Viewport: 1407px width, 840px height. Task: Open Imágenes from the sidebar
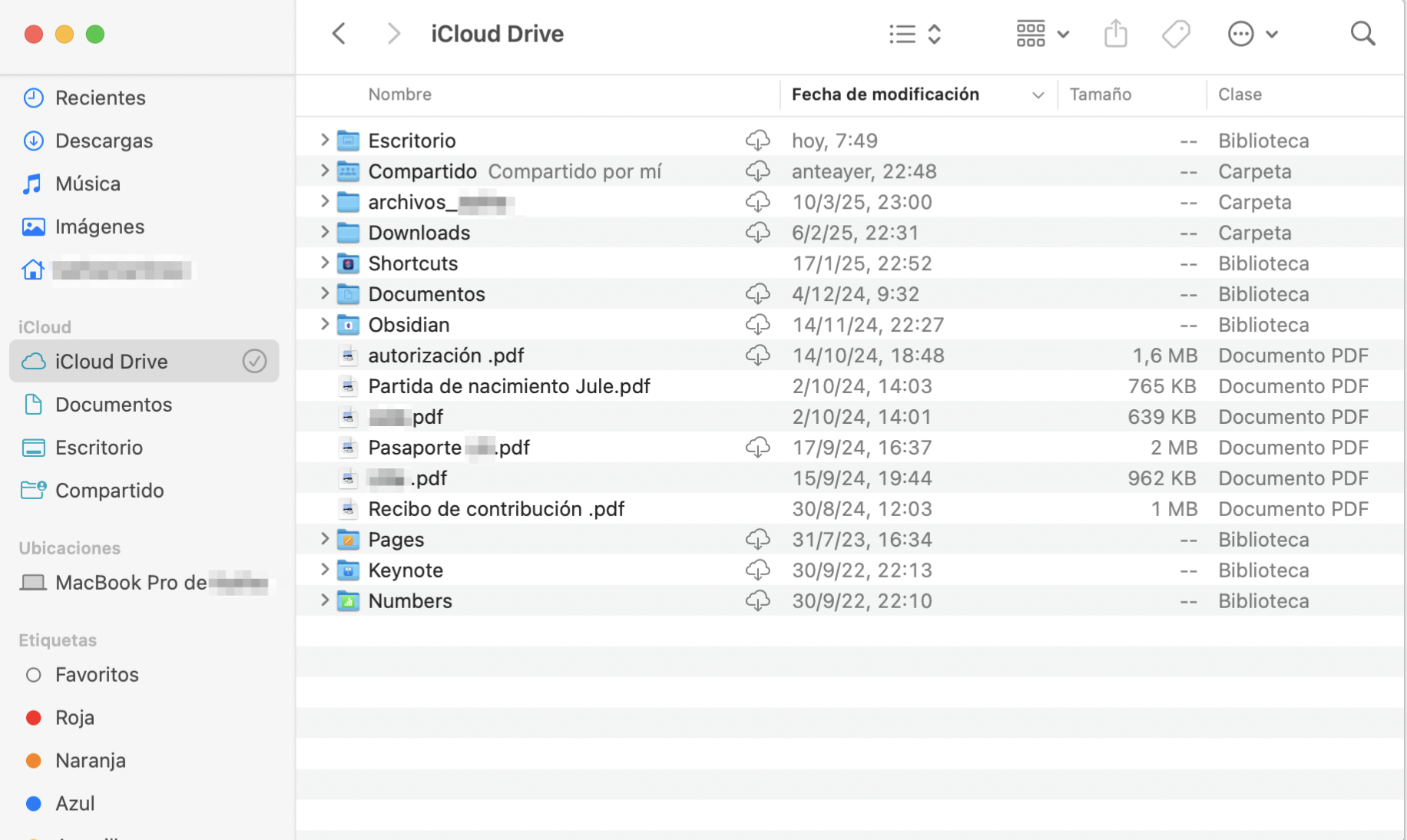pyautogui.click(x=99, y=227)
